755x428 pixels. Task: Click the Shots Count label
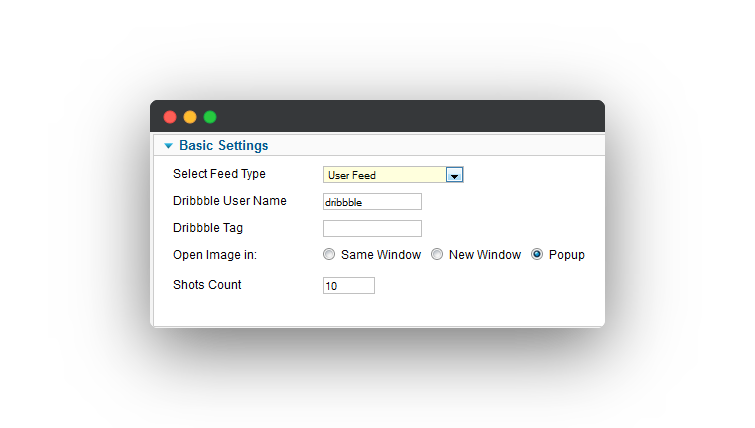point(207,285)
